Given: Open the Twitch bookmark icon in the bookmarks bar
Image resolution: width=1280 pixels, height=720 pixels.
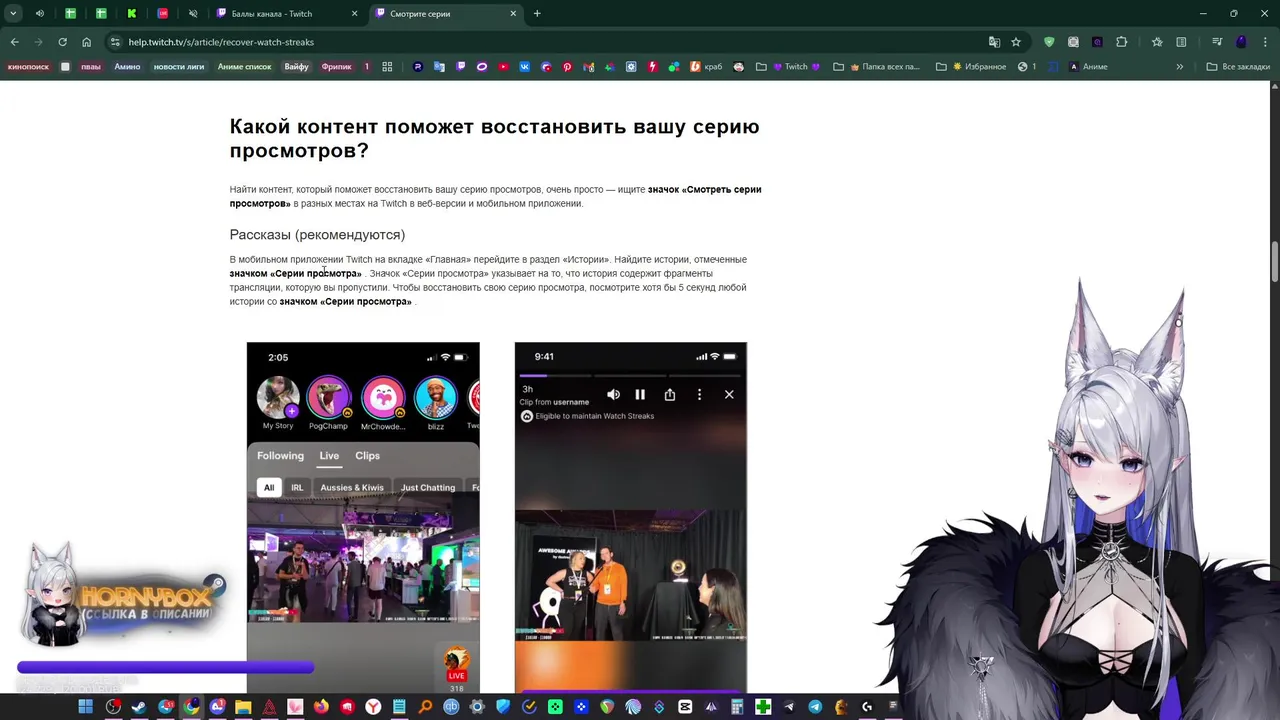Looking at the screenshot, I should 460,67.
